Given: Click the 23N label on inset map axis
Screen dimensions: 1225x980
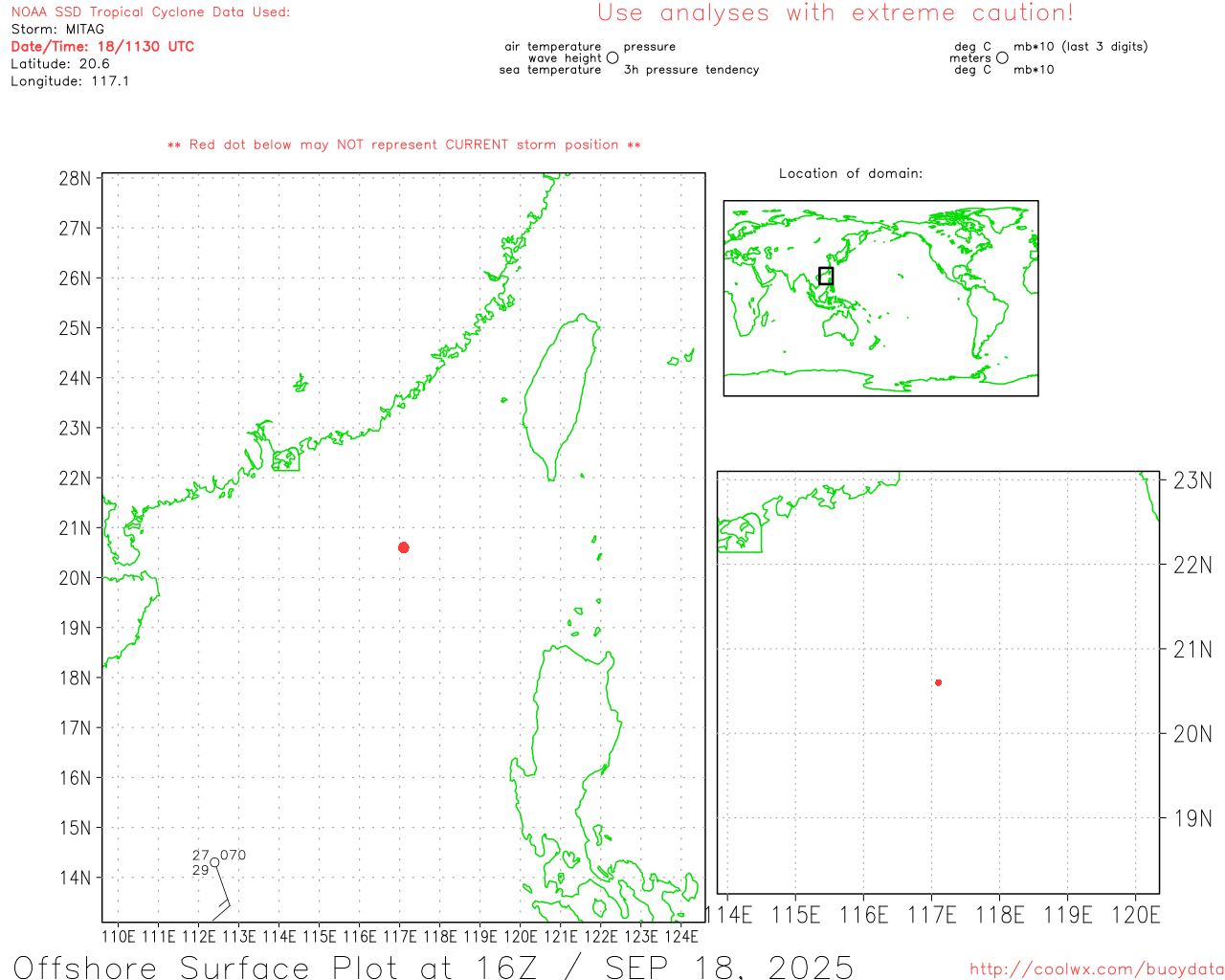Looking at the screenshot, I should click(1192, 480).
